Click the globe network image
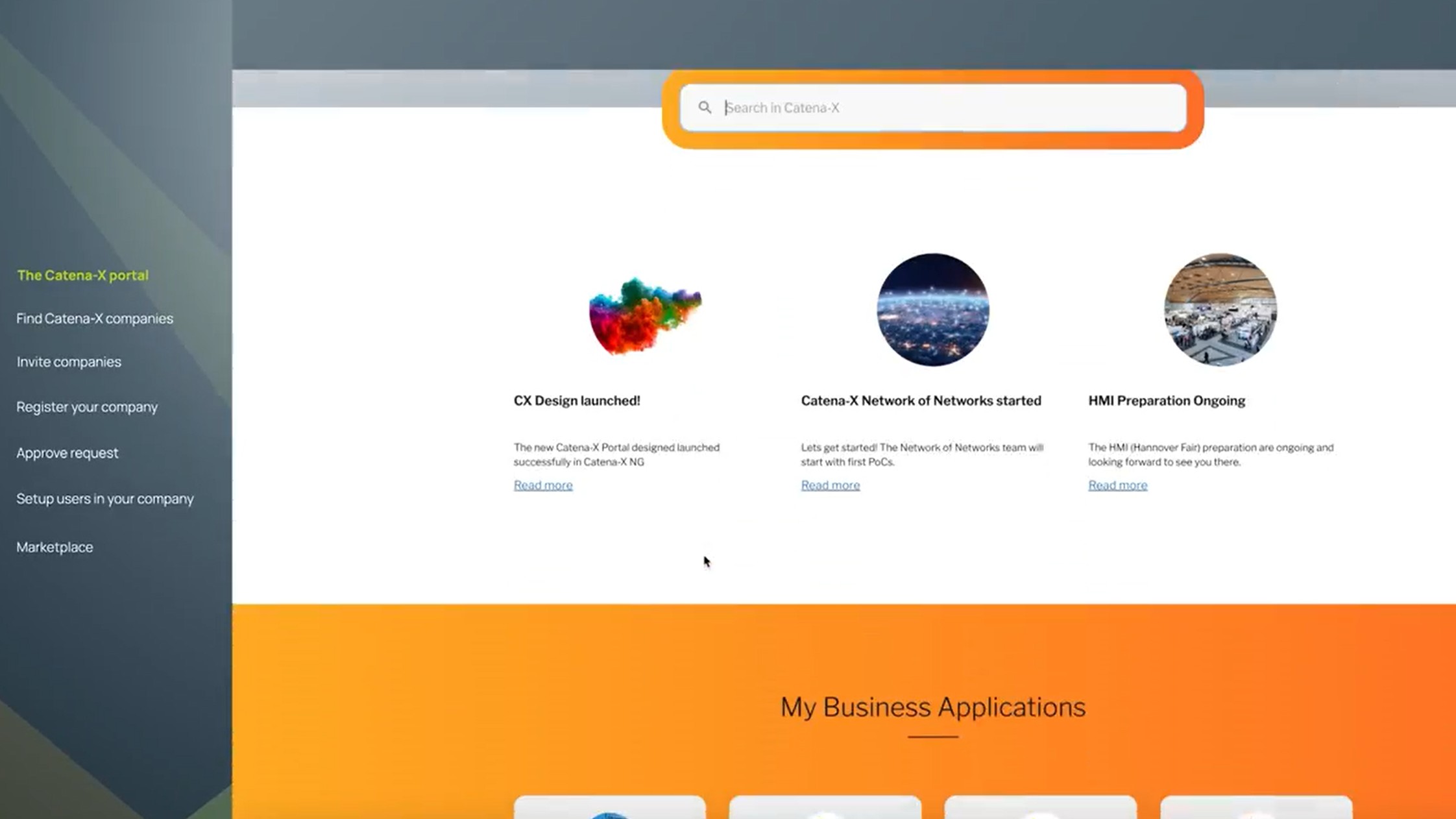 tap(933, 310)
